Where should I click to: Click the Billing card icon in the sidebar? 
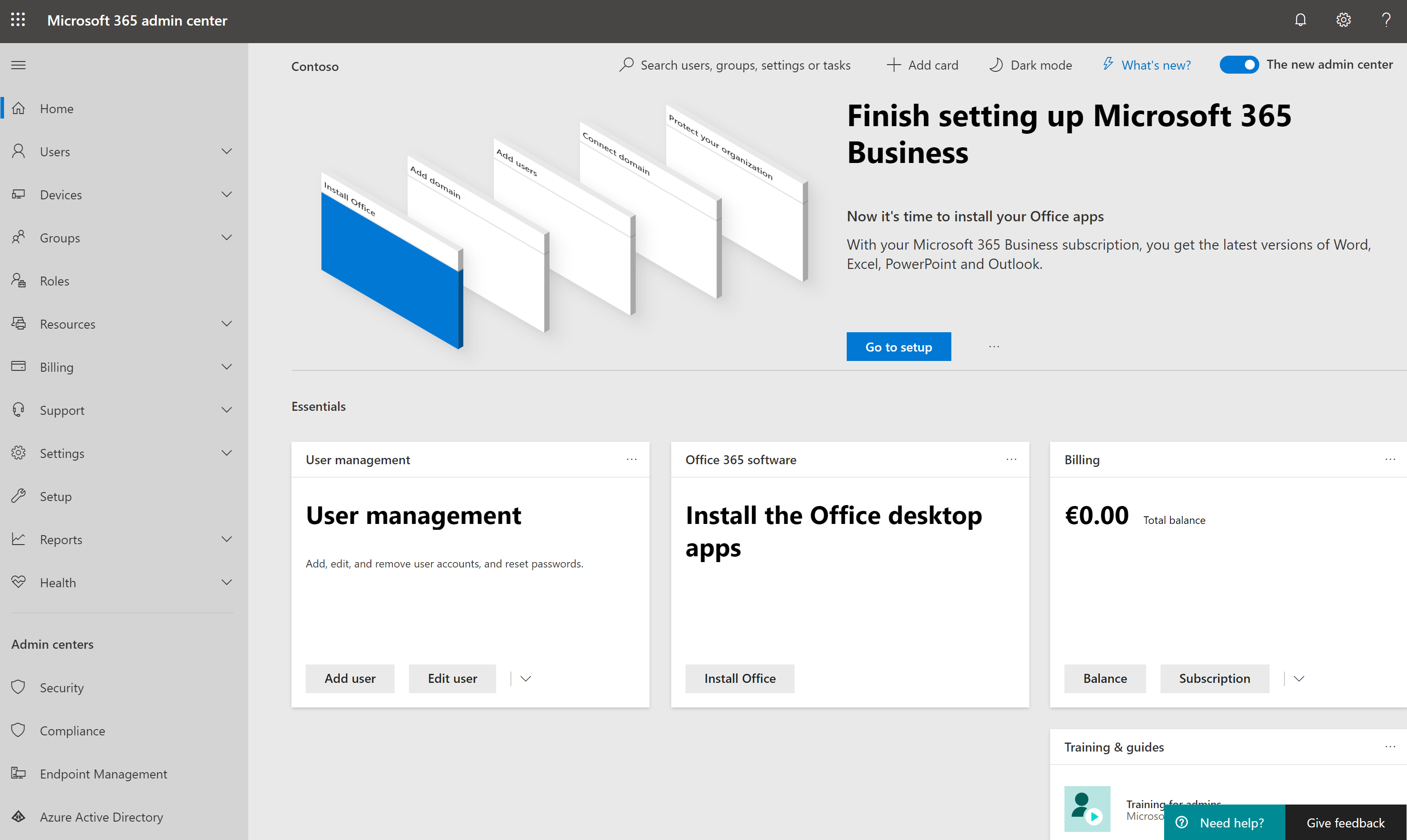point(18,365)
